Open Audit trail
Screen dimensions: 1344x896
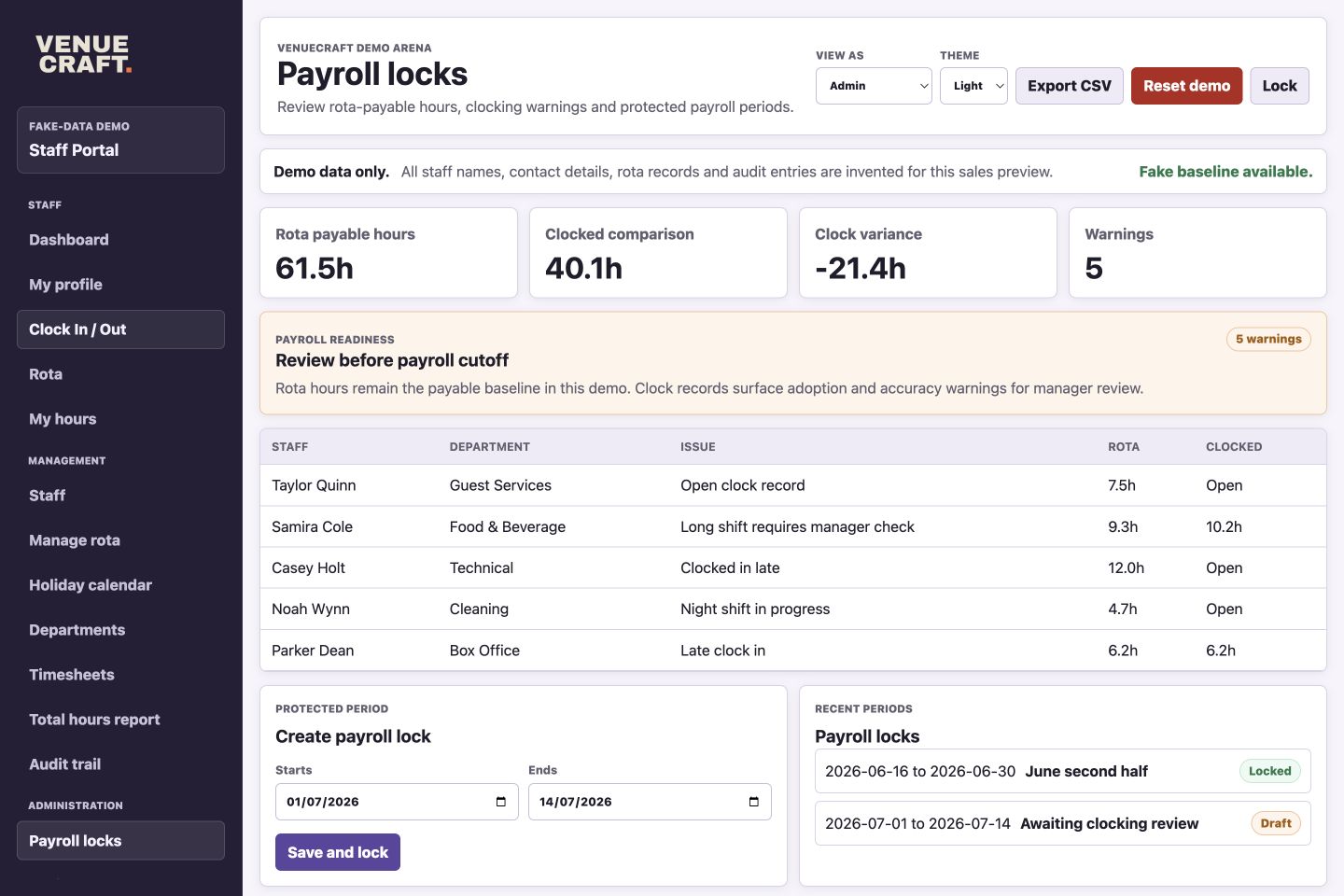coord(120,764)
